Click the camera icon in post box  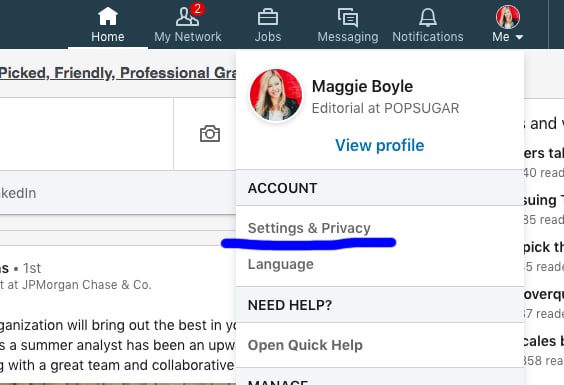coord(210,134)
